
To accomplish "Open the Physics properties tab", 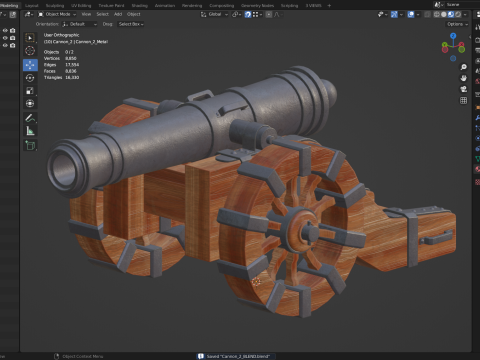I will [x=477, y=138].
